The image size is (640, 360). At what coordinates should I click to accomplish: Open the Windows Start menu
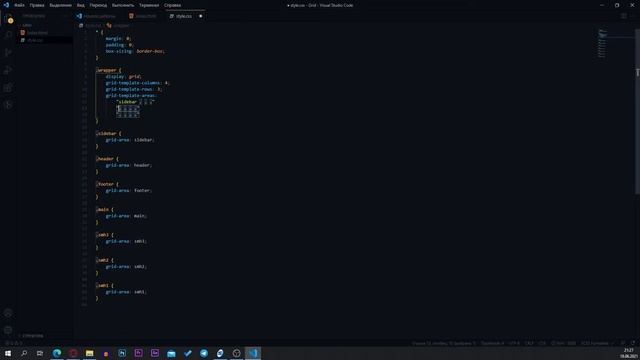click(x=8, y=353)
